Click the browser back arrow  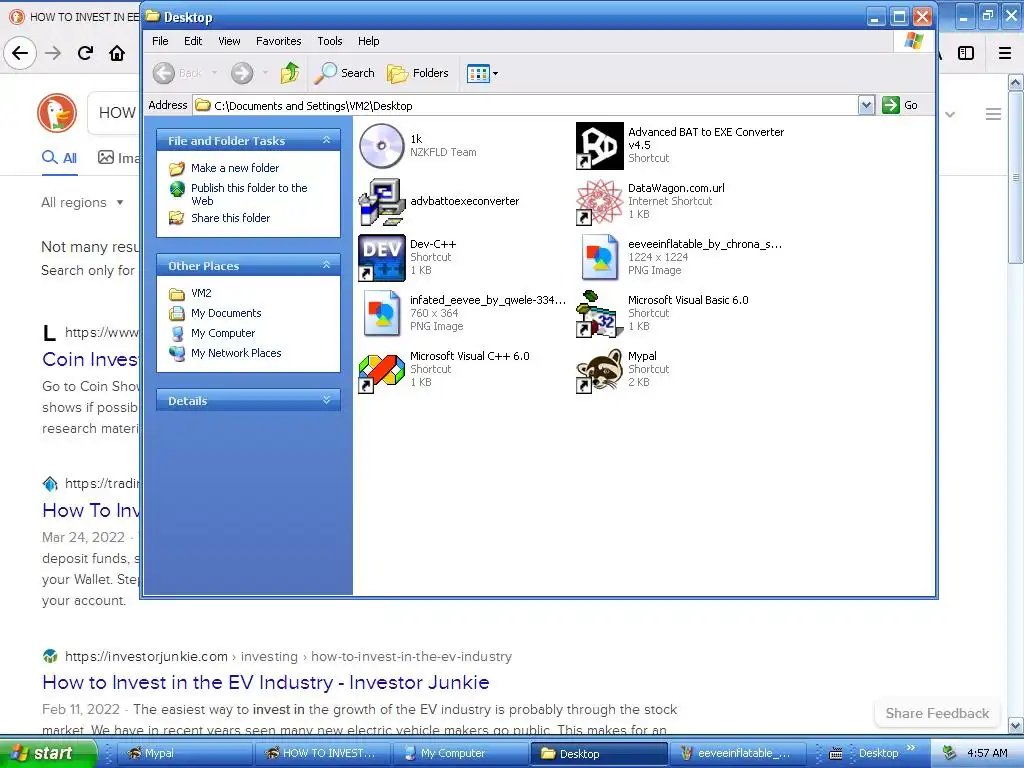20,53
